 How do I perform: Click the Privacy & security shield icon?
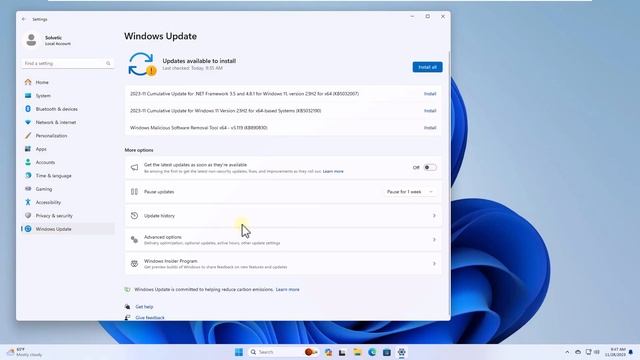tap(28, 216)
